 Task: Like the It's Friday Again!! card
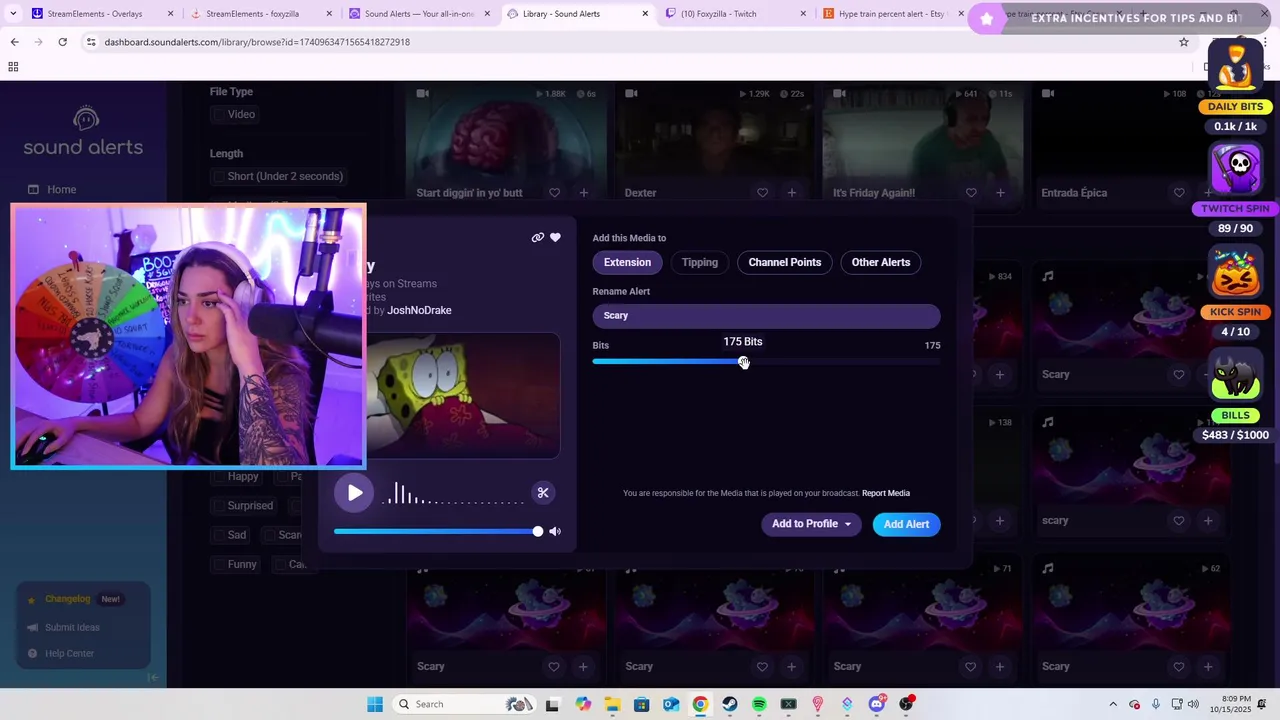click(971, 192)
